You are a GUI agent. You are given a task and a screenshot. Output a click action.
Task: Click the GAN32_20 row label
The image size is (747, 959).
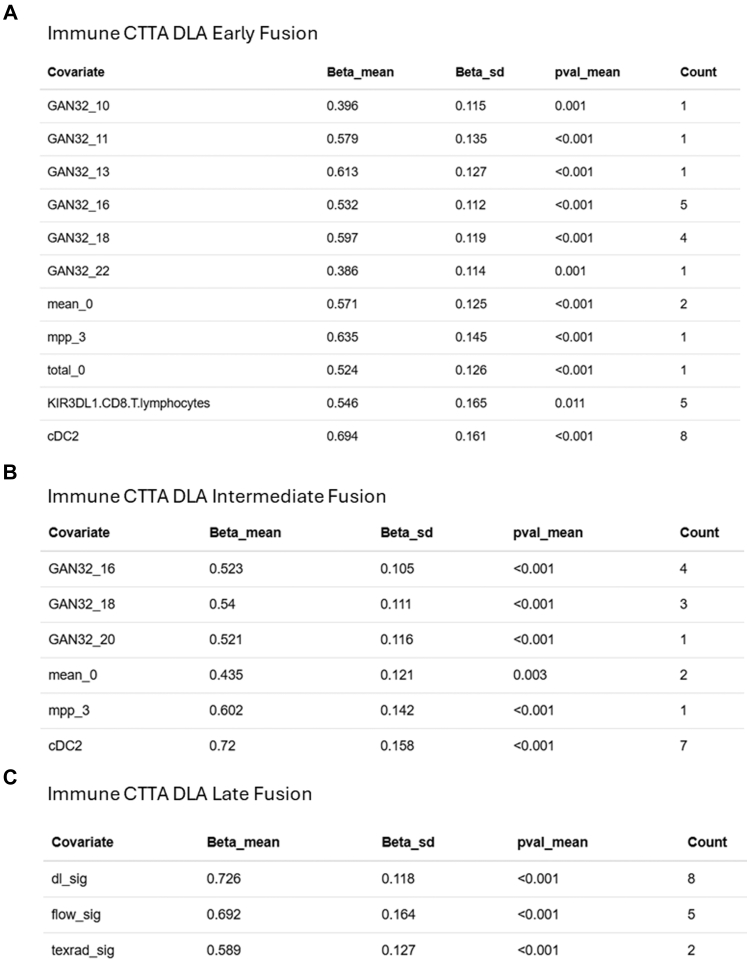[x=82, y=639]
